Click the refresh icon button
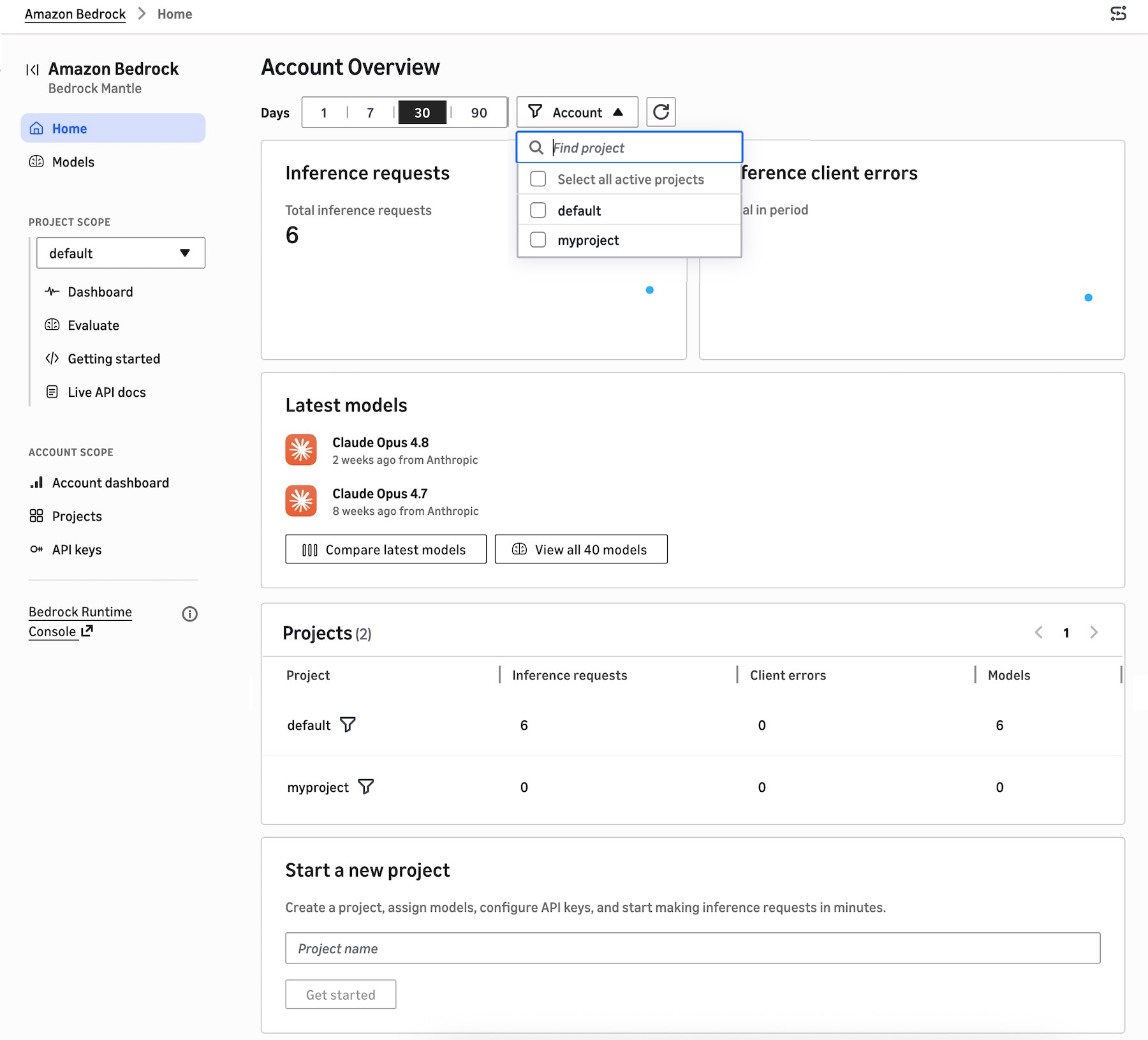 pyautogui.click(x=661, y=112)
